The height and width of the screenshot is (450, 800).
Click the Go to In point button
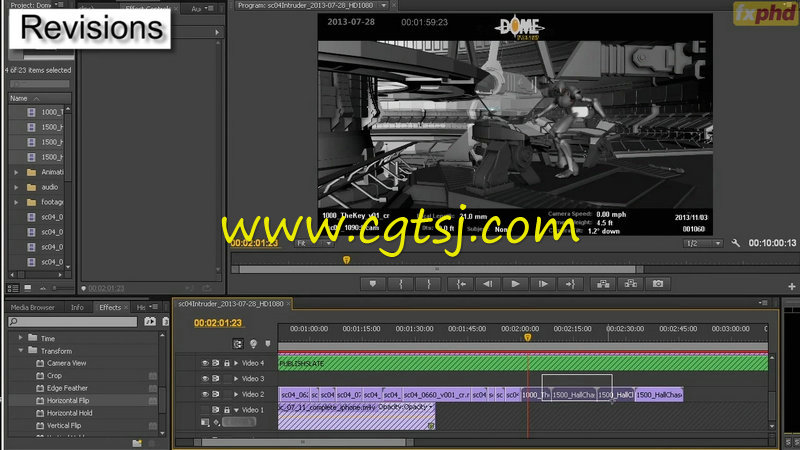(461, 284)
